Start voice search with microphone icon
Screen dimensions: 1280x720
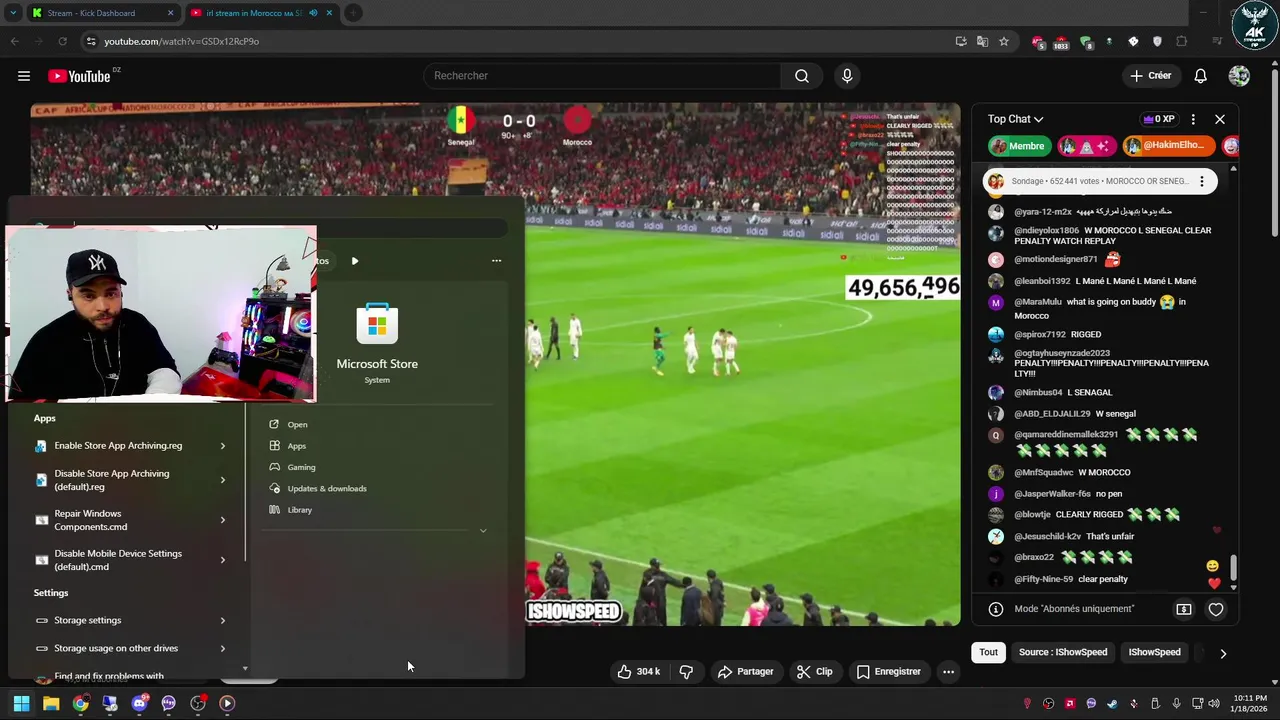pos(847,76)
